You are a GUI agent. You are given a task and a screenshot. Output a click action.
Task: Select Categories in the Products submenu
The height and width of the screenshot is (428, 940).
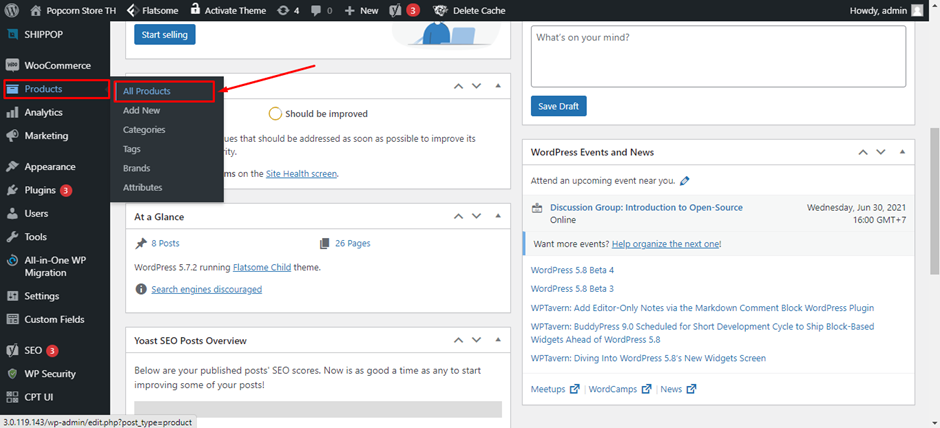(x=144, y=129)
